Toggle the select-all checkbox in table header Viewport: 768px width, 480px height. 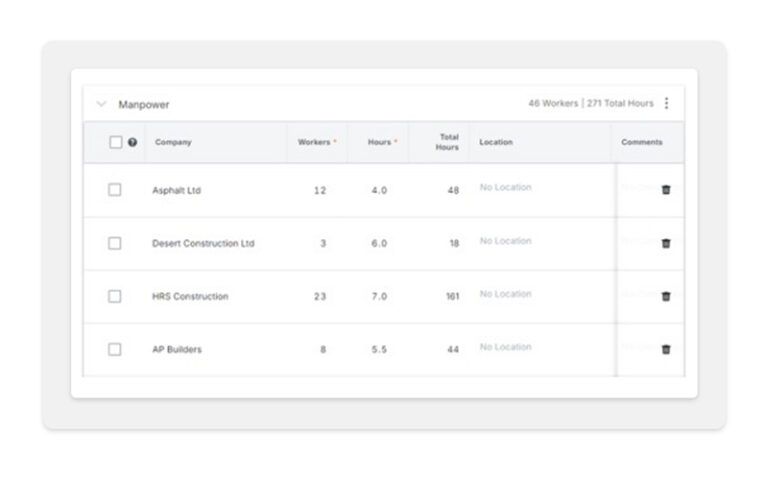point(116,142)
